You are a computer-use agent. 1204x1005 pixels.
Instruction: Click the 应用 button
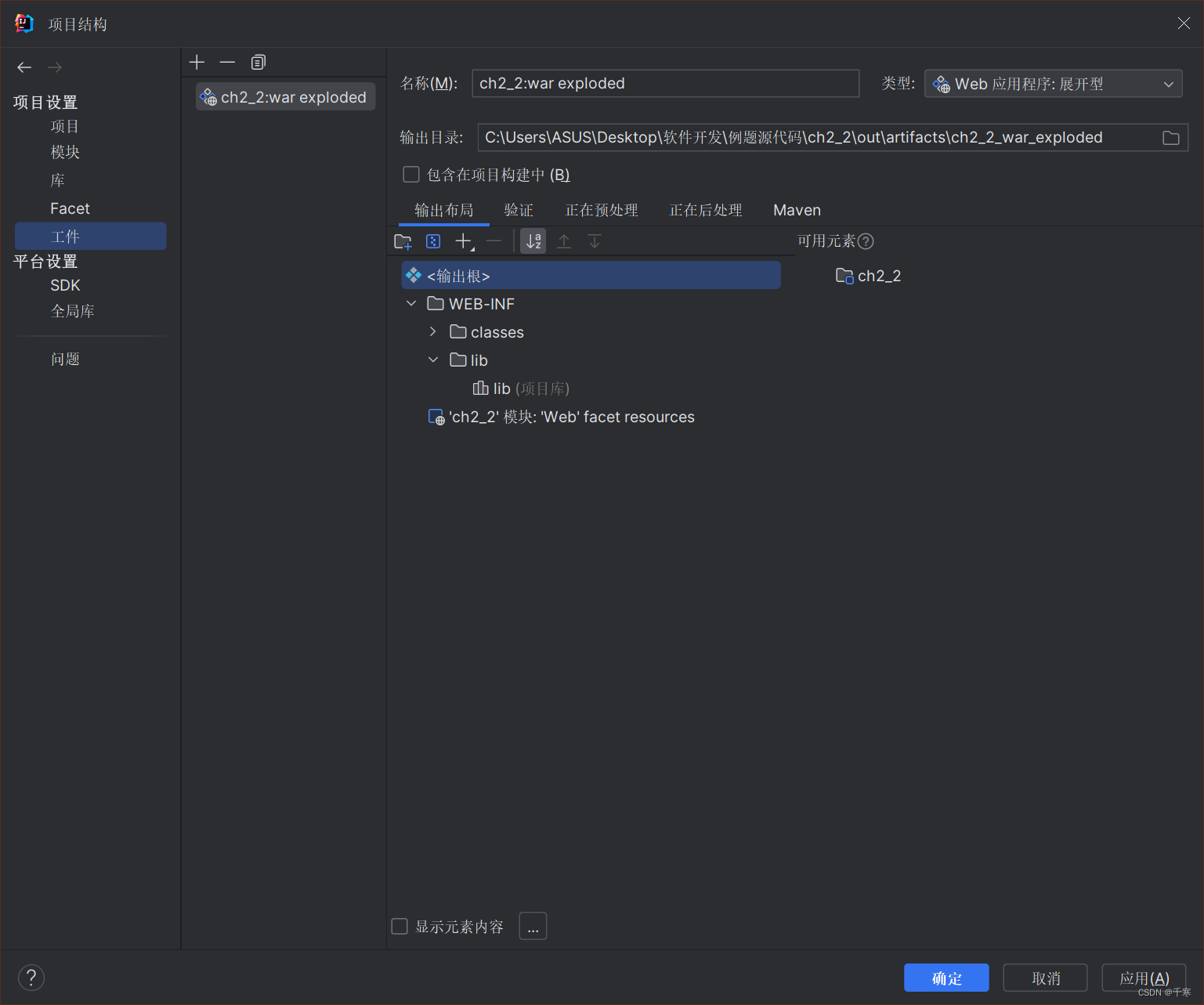[1144, 978]
